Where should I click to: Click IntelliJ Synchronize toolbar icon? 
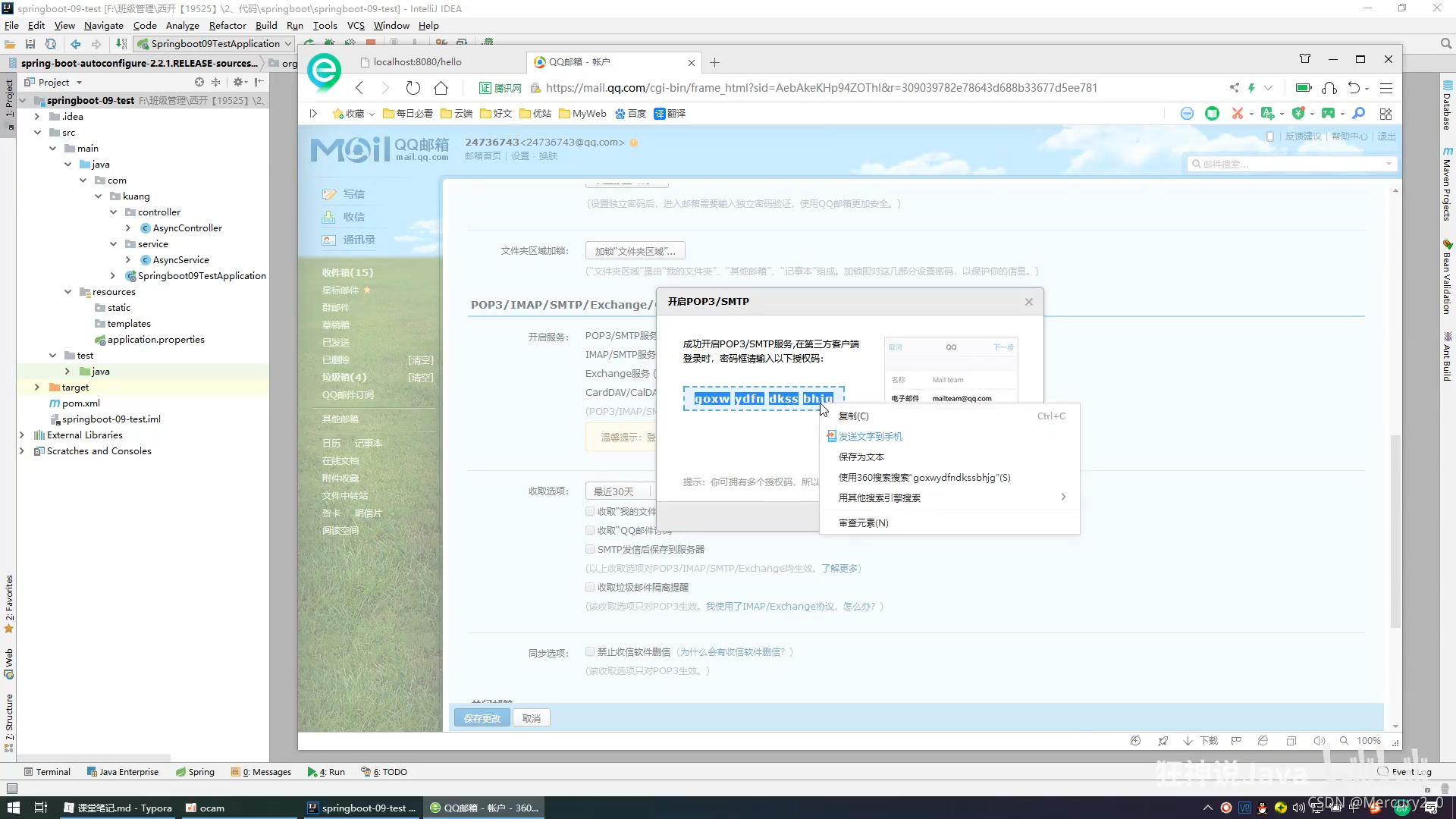coord(51,44)
